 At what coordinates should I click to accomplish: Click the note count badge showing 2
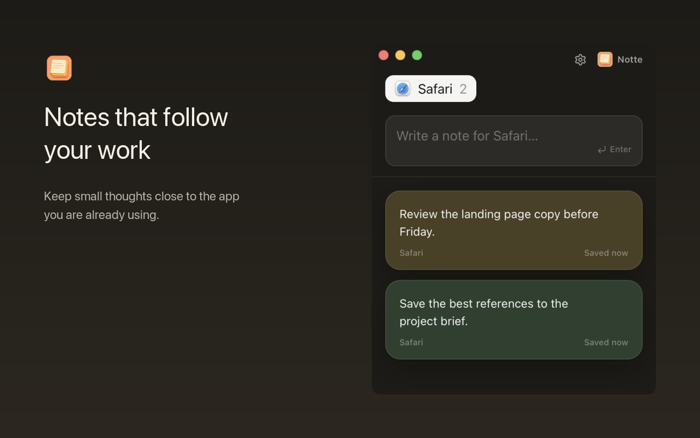pyautogui.click(x=463, y=89)
